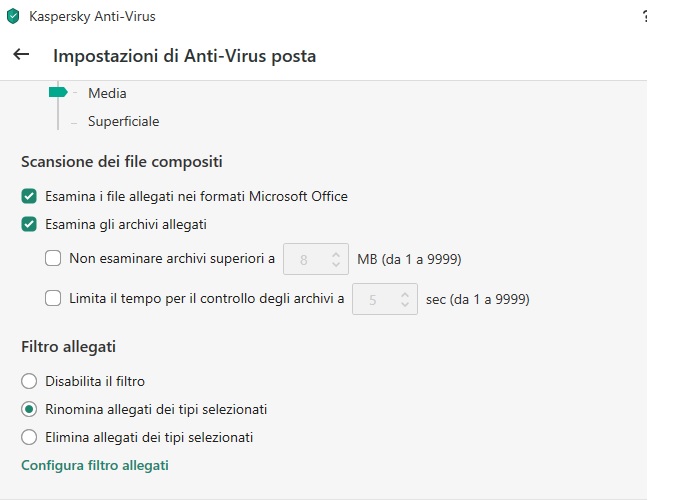This screenshot has width=674, height=500.
Task: Click the Scansione dei file compositi heading
Action: point(122,162)
